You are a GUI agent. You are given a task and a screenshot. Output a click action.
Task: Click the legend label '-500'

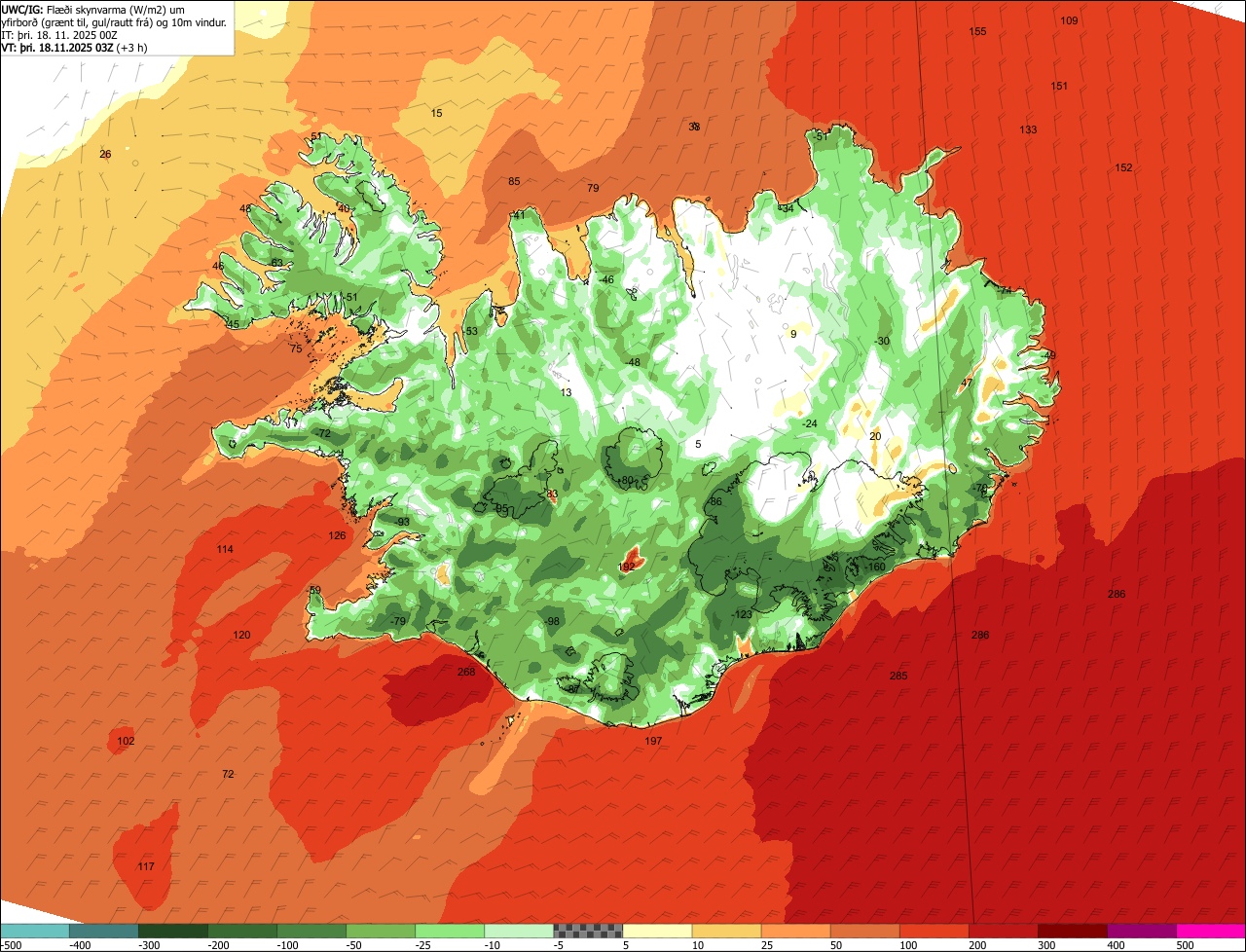[12, 944]
